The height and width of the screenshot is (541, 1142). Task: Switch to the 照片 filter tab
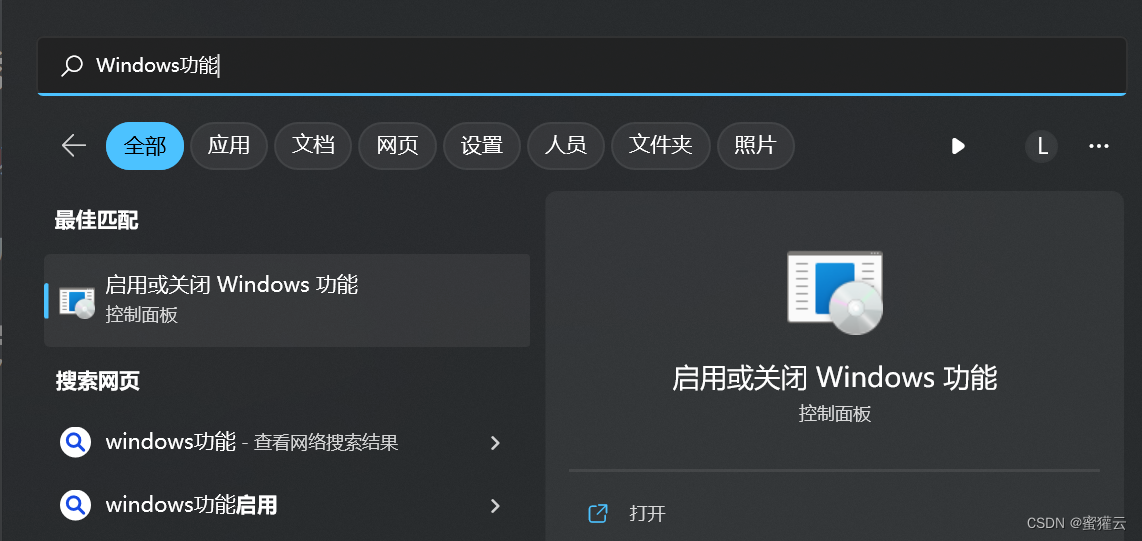pos(755,146)
